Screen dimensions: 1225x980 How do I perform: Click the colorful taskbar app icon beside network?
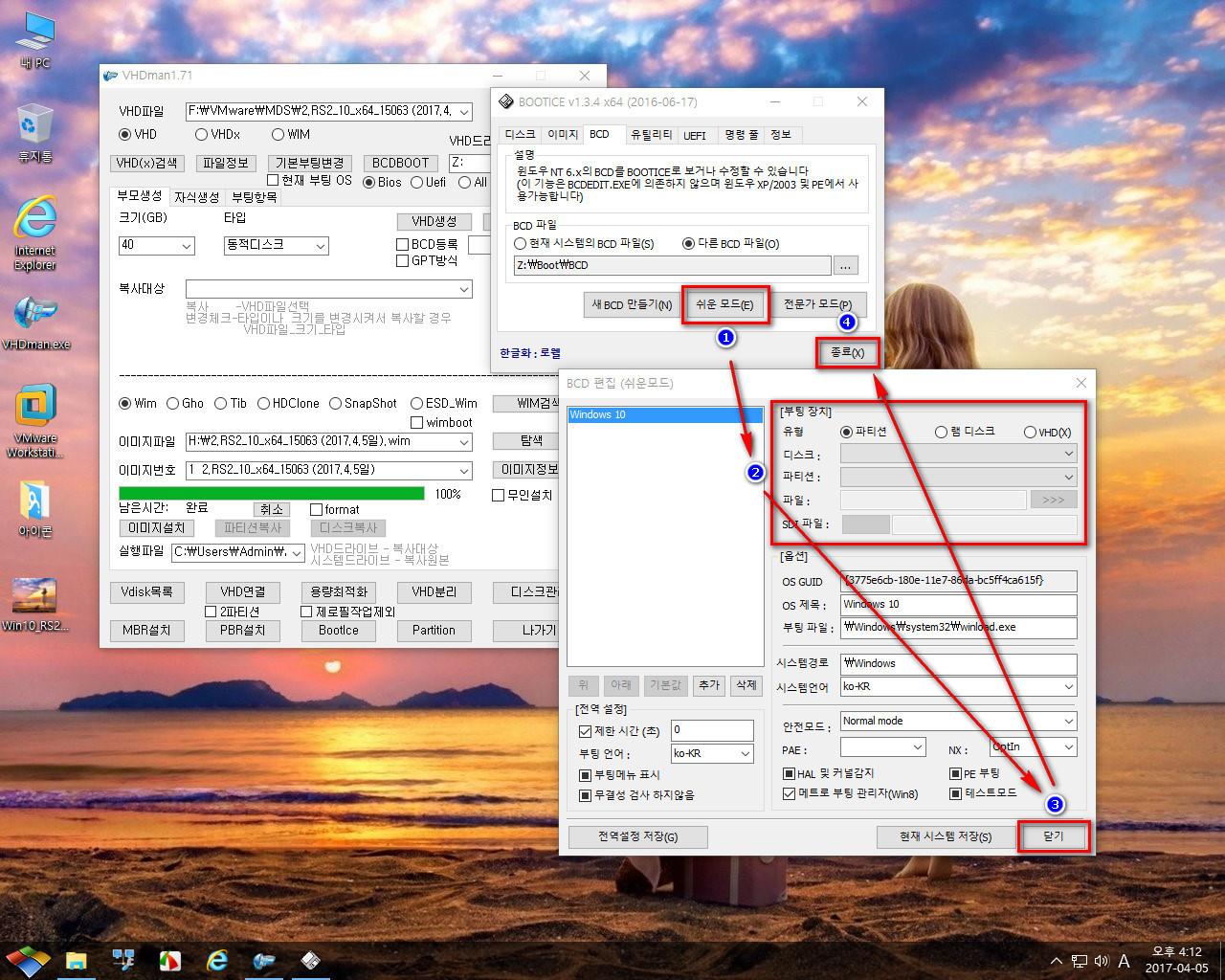pyautogui.click(x=170, y=960)
